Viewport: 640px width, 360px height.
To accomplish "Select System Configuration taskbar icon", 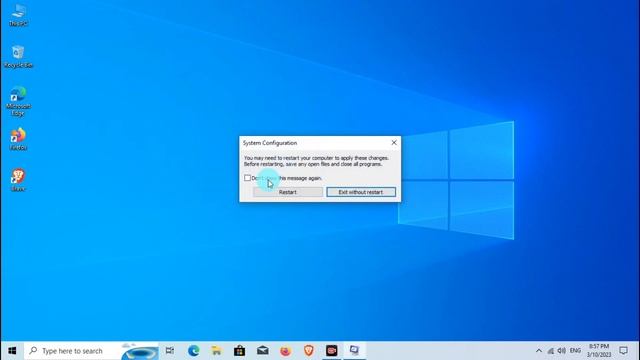I will pos(354,351).
